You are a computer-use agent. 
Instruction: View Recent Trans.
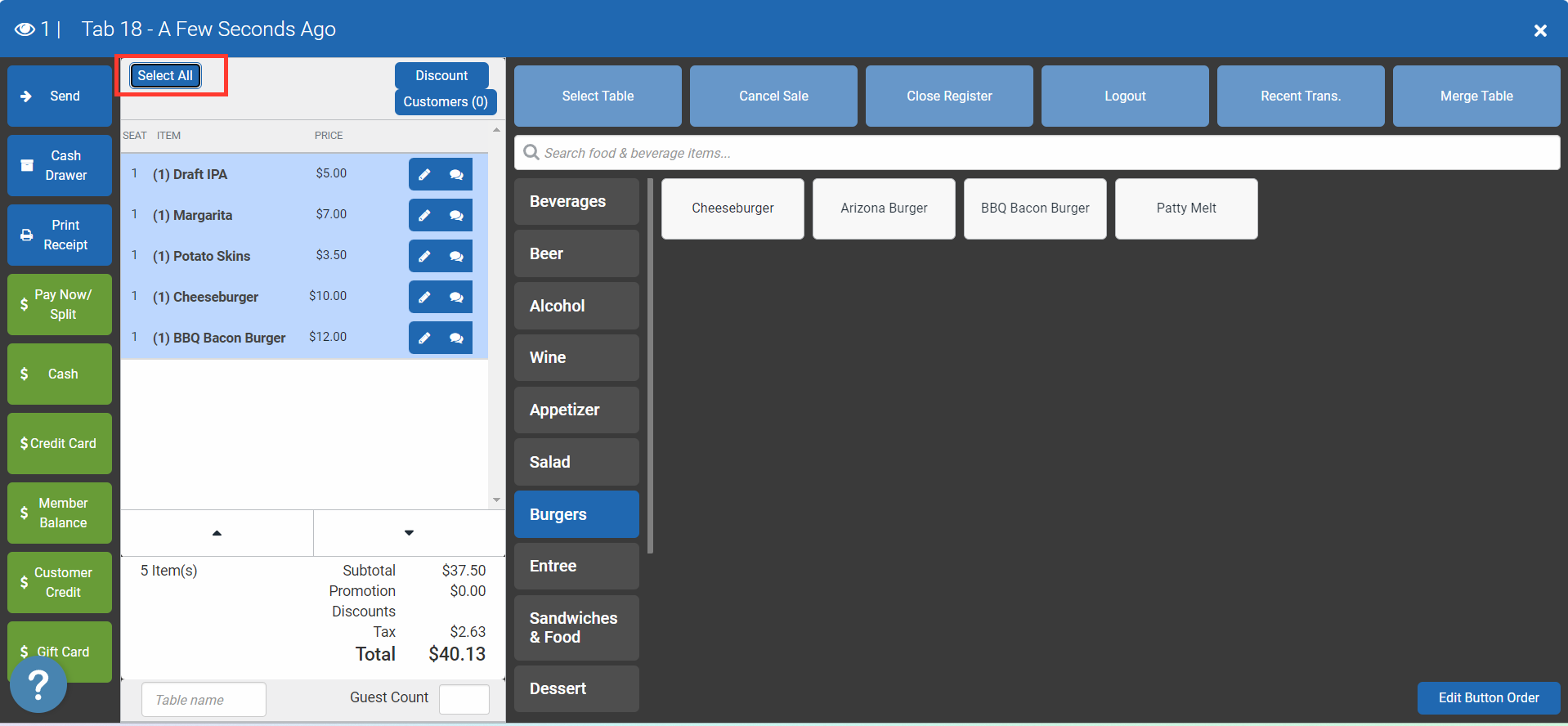coord(1301,96)
